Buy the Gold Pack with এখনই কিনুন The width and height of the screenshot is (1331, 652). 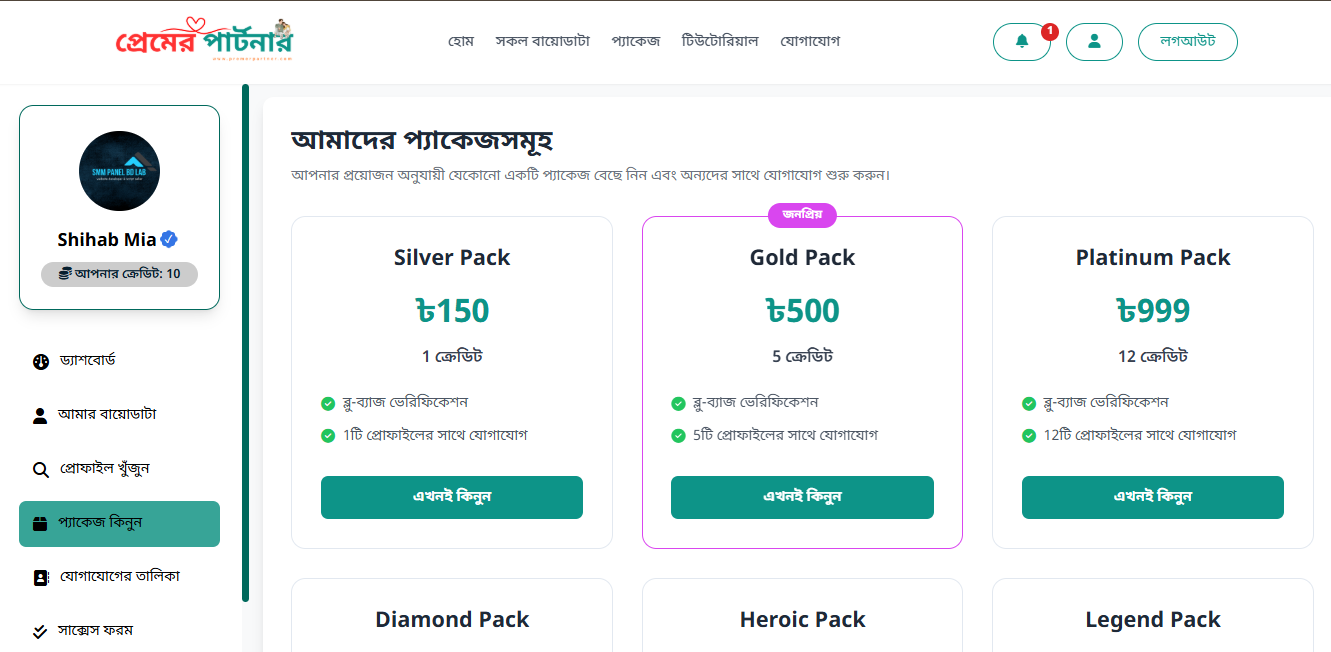802,497
